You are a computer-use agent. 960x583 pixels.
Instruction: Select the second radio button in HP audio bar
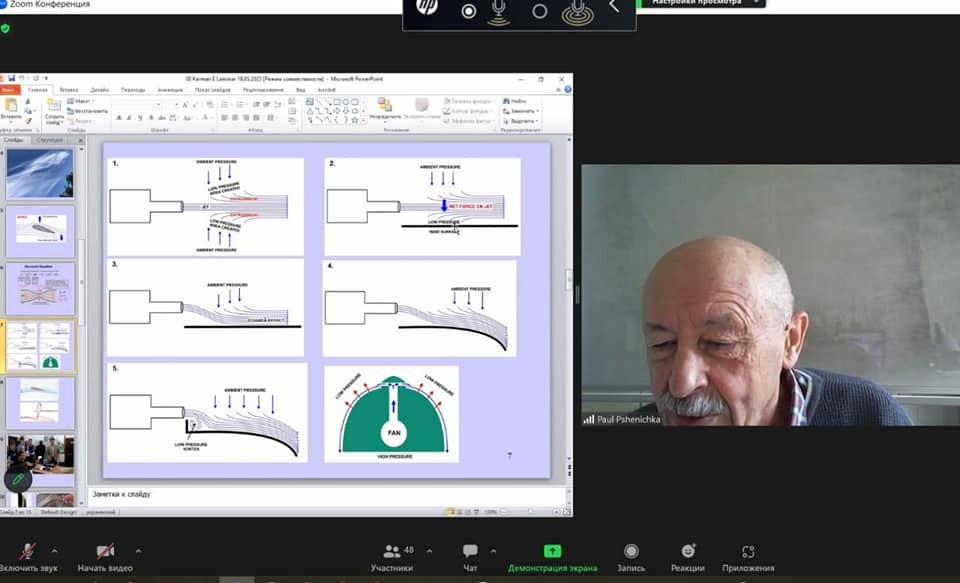coord(540,12)
